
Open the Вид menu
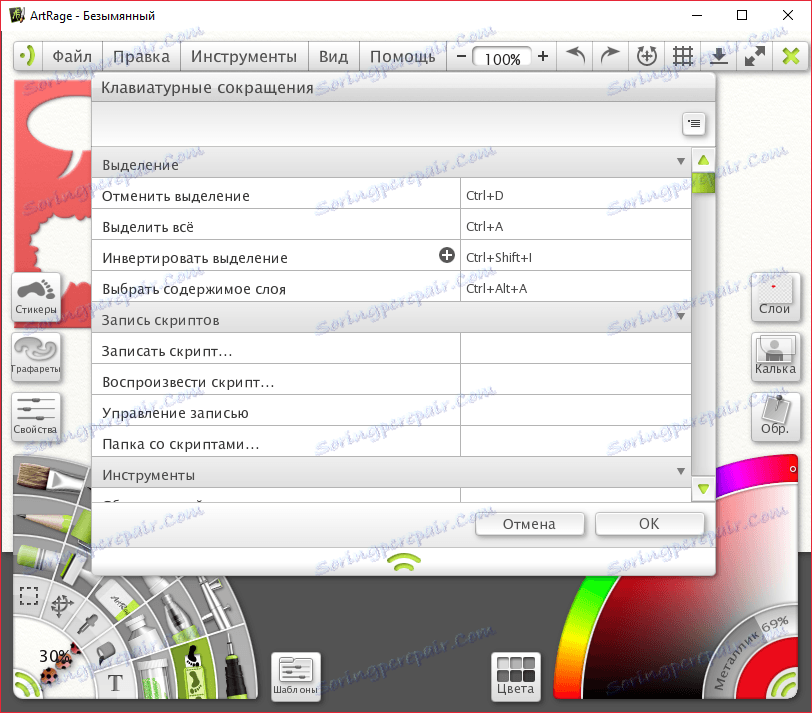[334, 56]
